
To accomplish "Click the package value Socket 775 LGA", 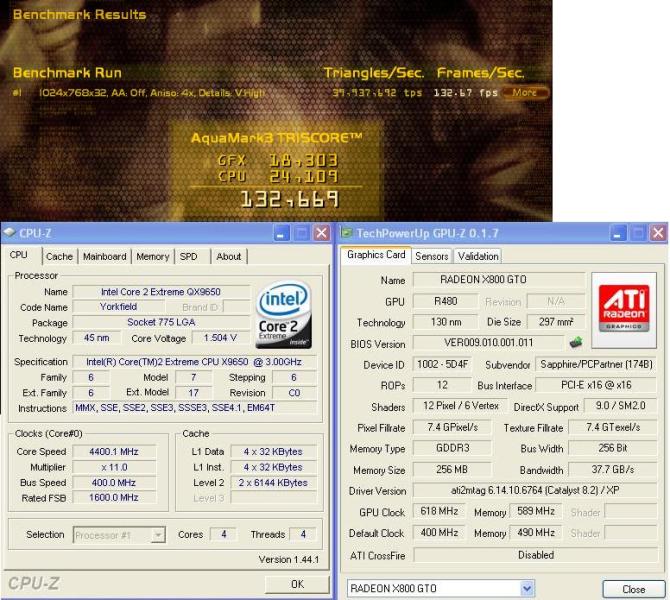I will tap(161, 322).
